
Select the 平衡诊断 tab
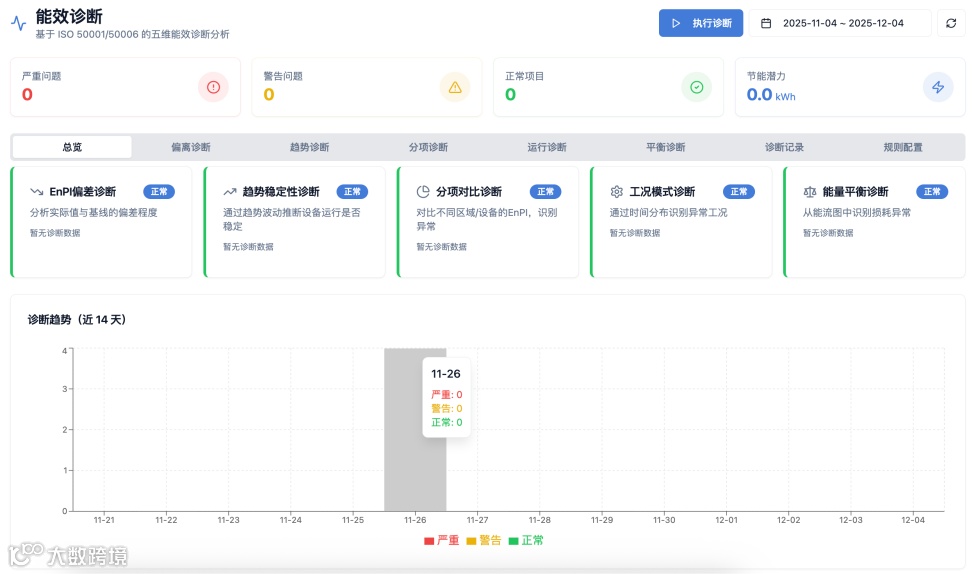tap(665, 147)
